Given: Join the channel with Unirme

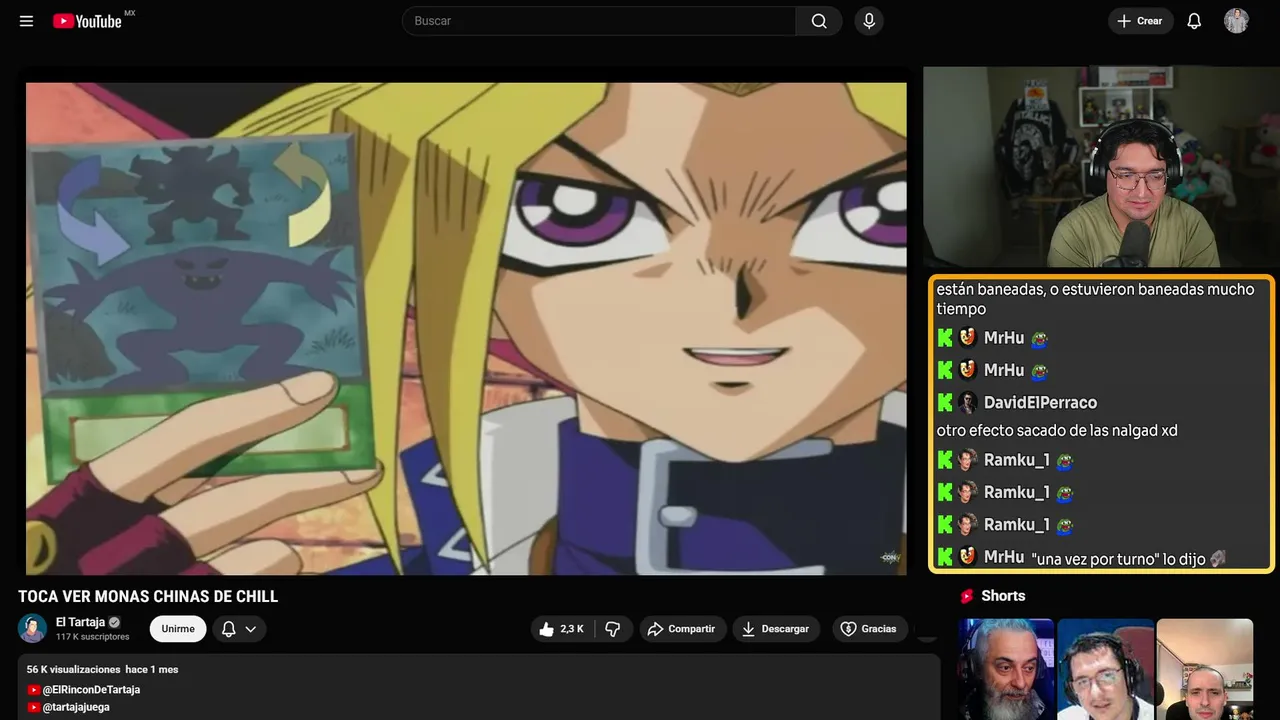Looking at the screenshot, I should coord(178,629).
